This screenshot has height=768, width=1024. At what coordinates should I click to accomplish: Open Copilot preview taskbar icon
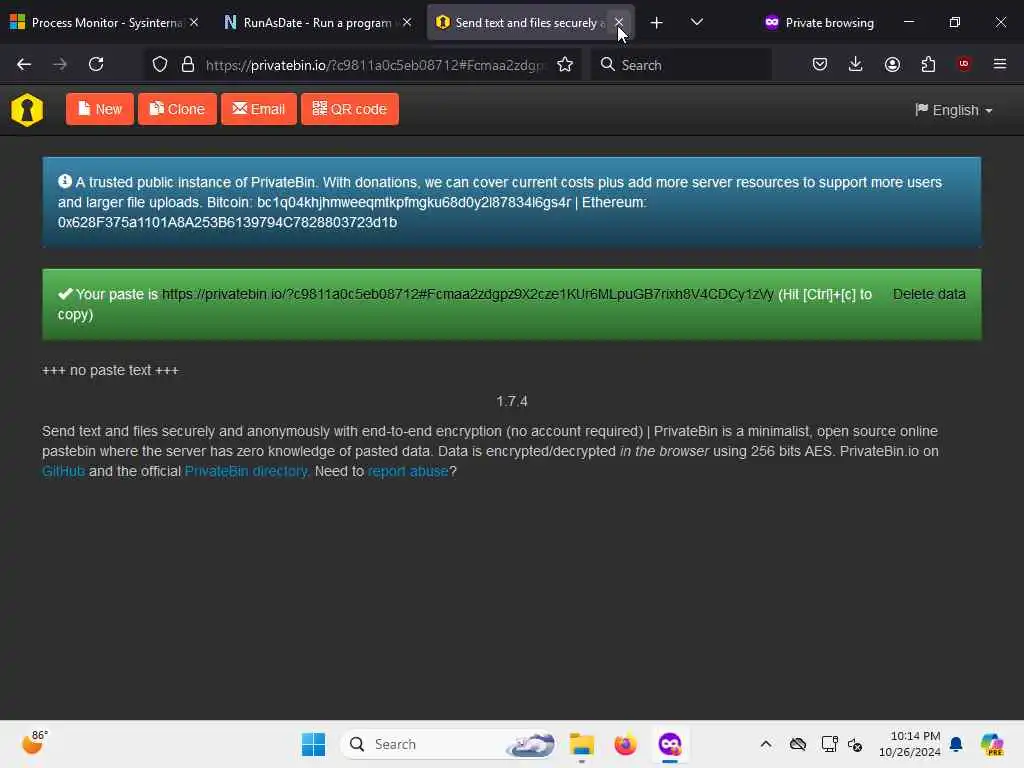[992, 744]
